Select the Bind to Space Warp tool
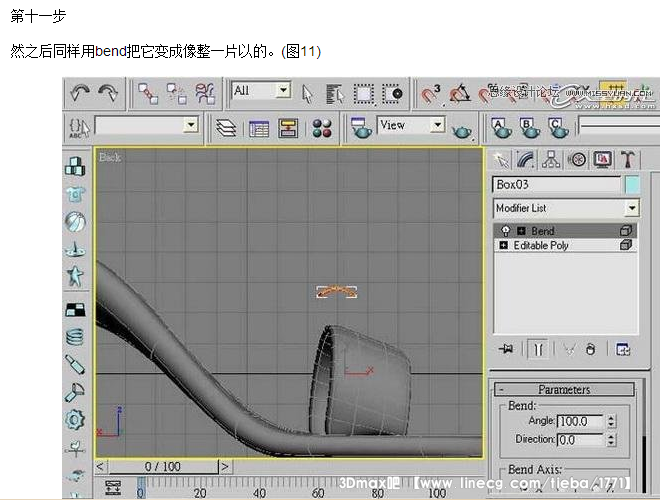 point(205,93)
